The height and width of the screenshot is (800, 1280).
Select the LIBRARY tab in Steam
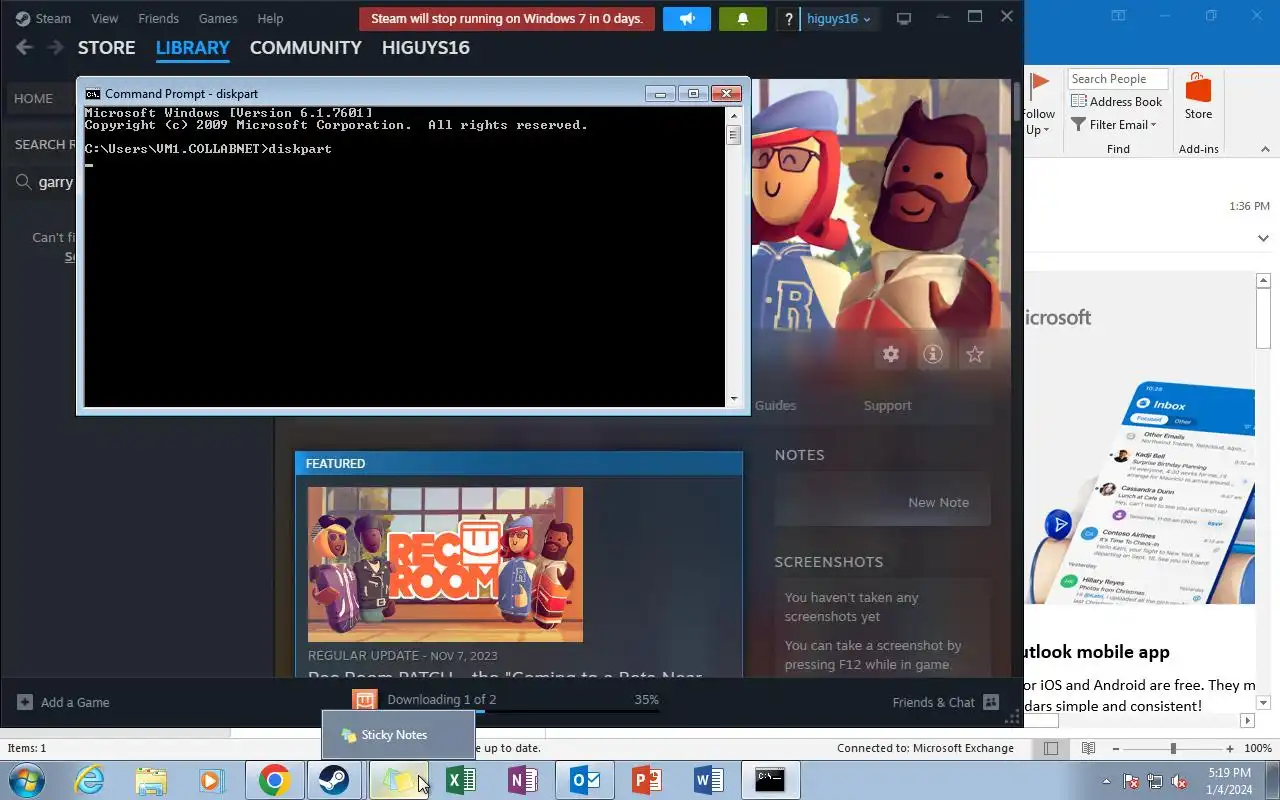(192, 47)
